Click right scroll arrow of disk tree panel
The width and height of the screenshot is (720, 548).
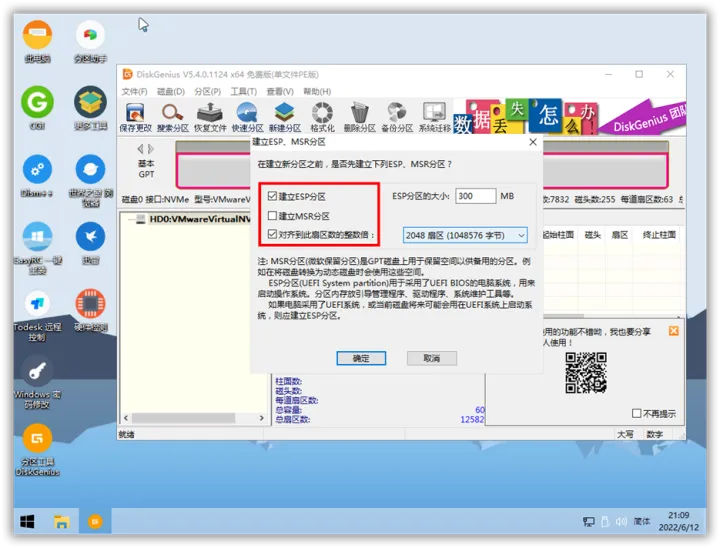pos(261,418)
